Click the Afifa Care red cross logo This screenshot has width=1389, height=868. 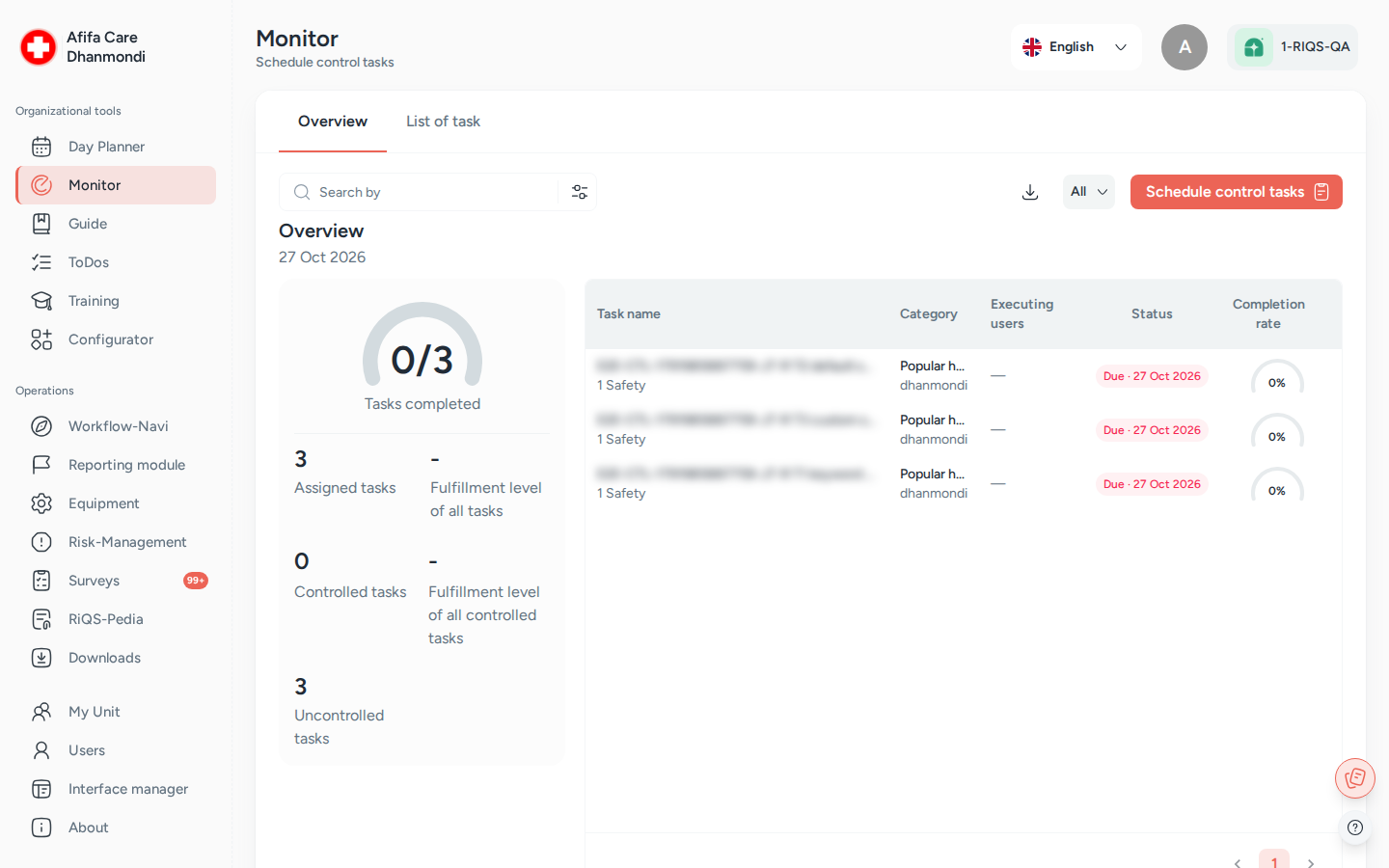pyautogui.click(x=39, y=47)
